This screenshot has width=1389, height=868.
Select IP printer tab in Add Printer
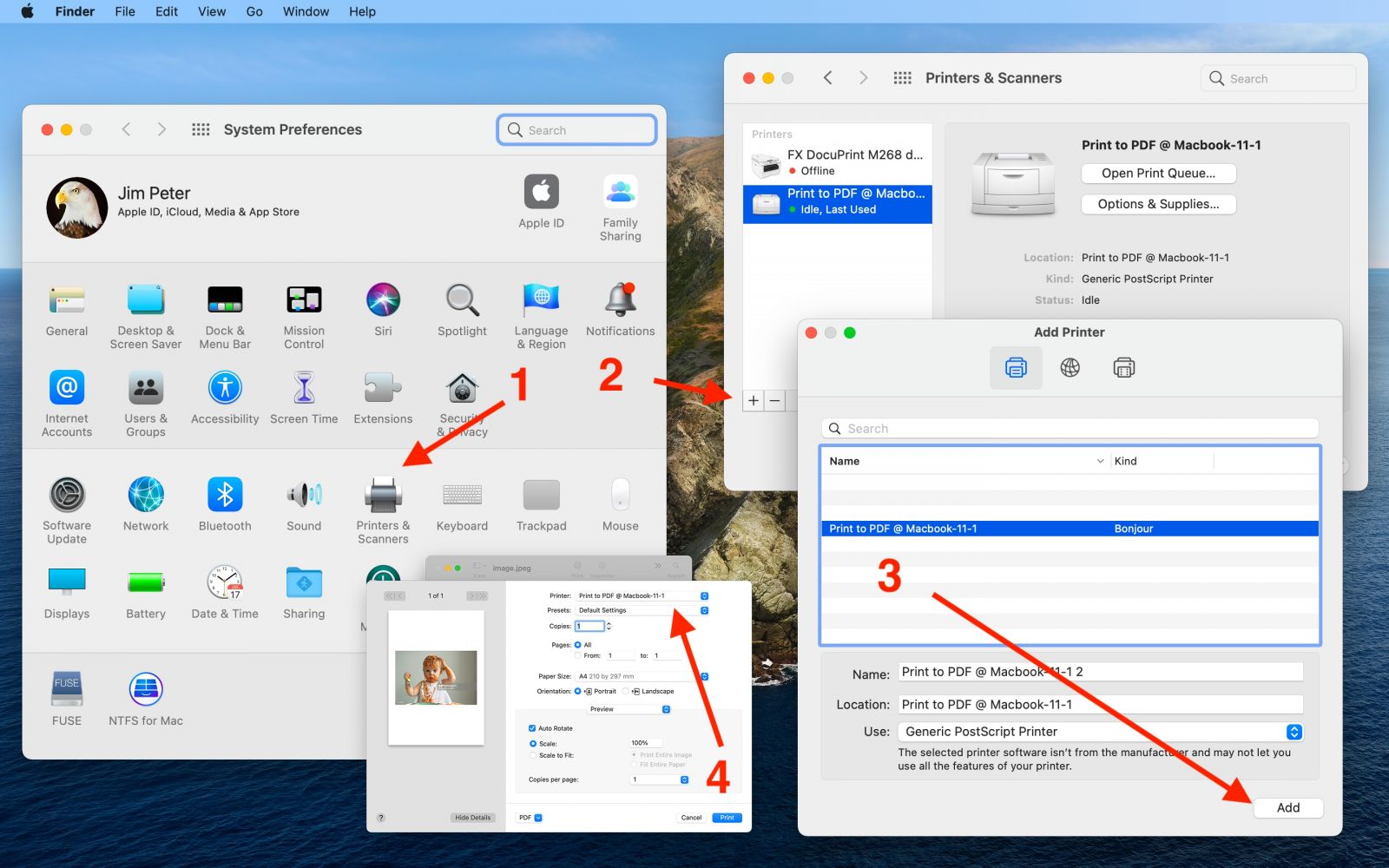(x=1070, y=367)
